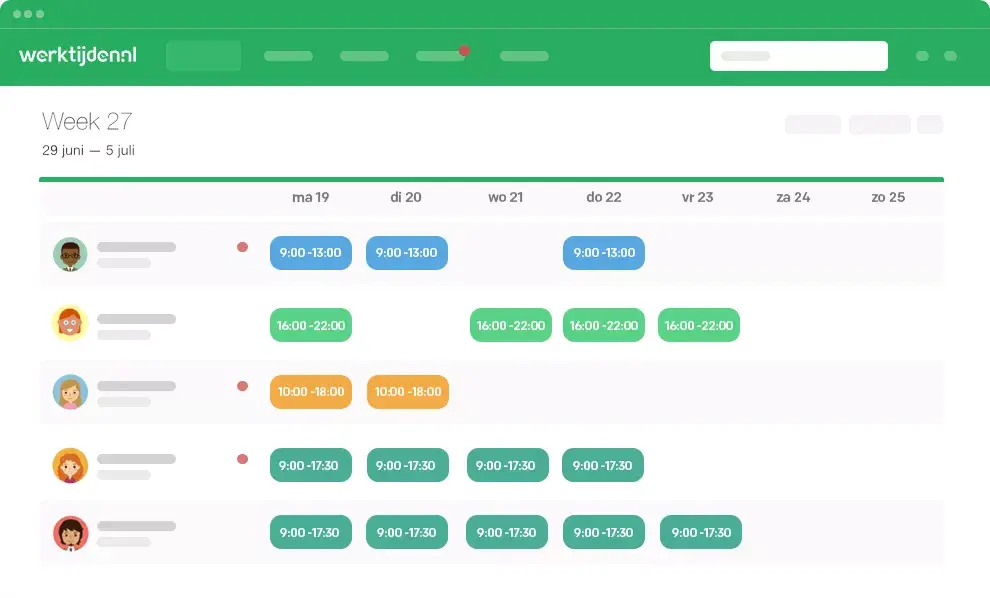Open the first employee's avatar

point(69,254)
